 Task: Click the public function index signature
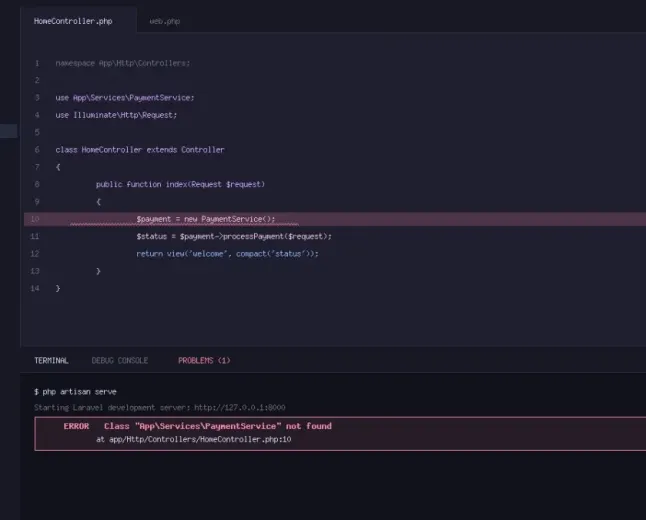coord(180,184)
